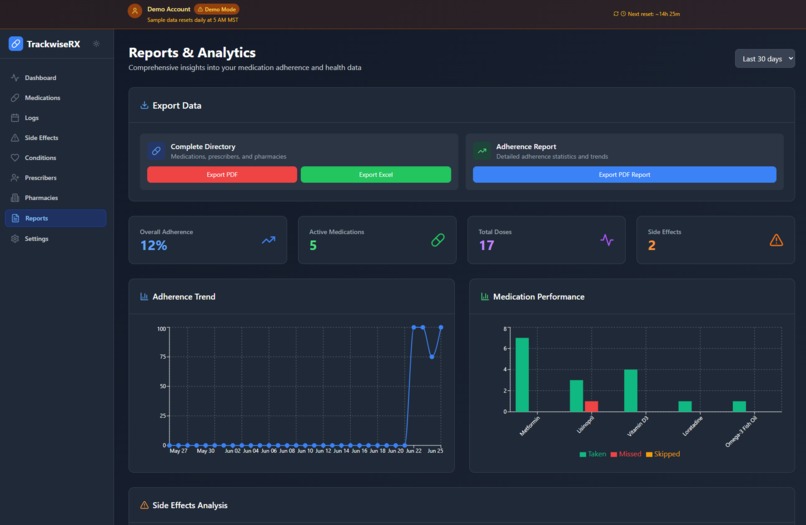Click the Conditions heart icon

click(15, 158)
